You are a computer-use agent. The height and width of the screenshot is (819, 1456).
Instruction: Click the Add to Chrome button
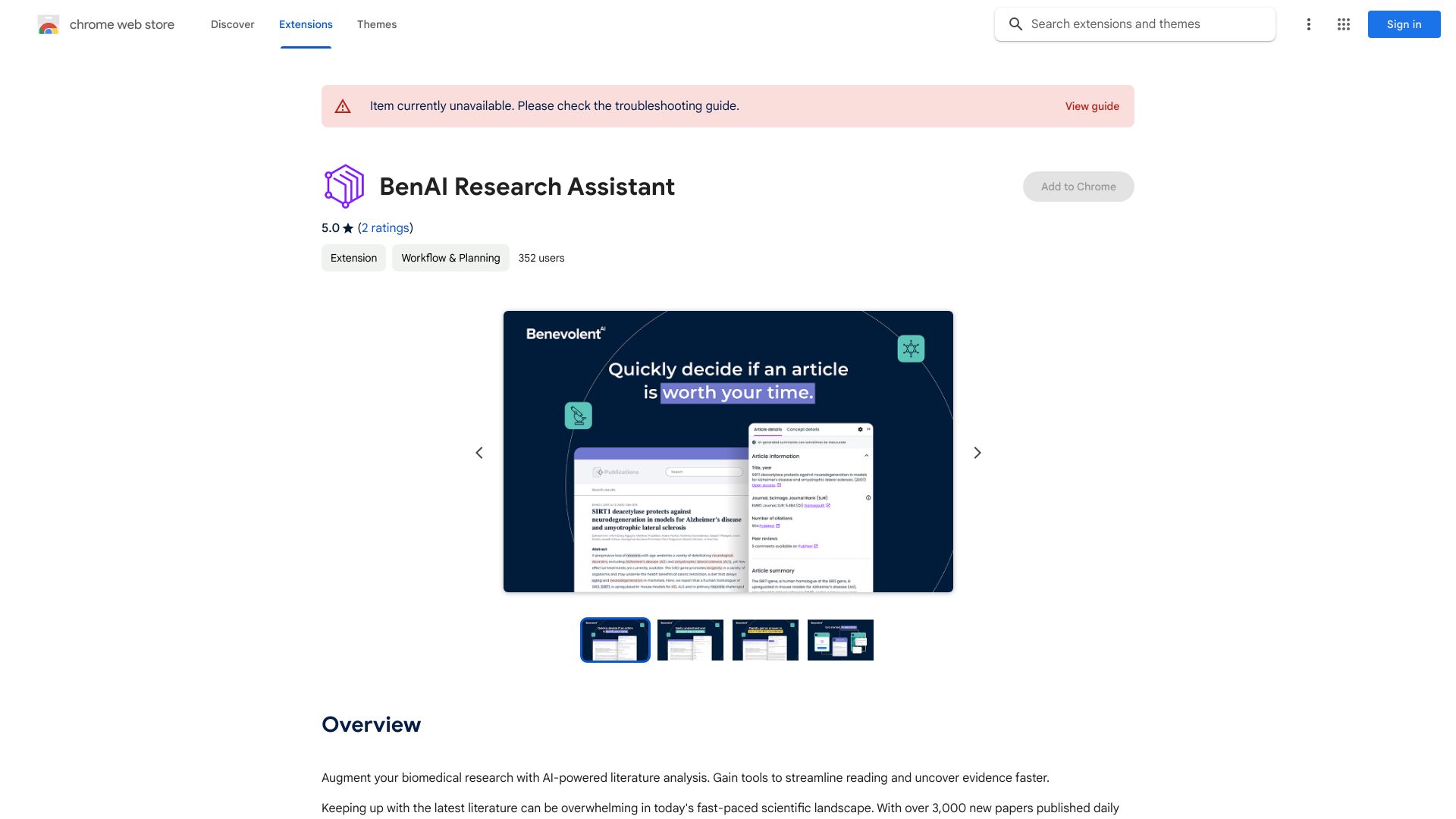pyautogui.click(x=1078, y=187)
